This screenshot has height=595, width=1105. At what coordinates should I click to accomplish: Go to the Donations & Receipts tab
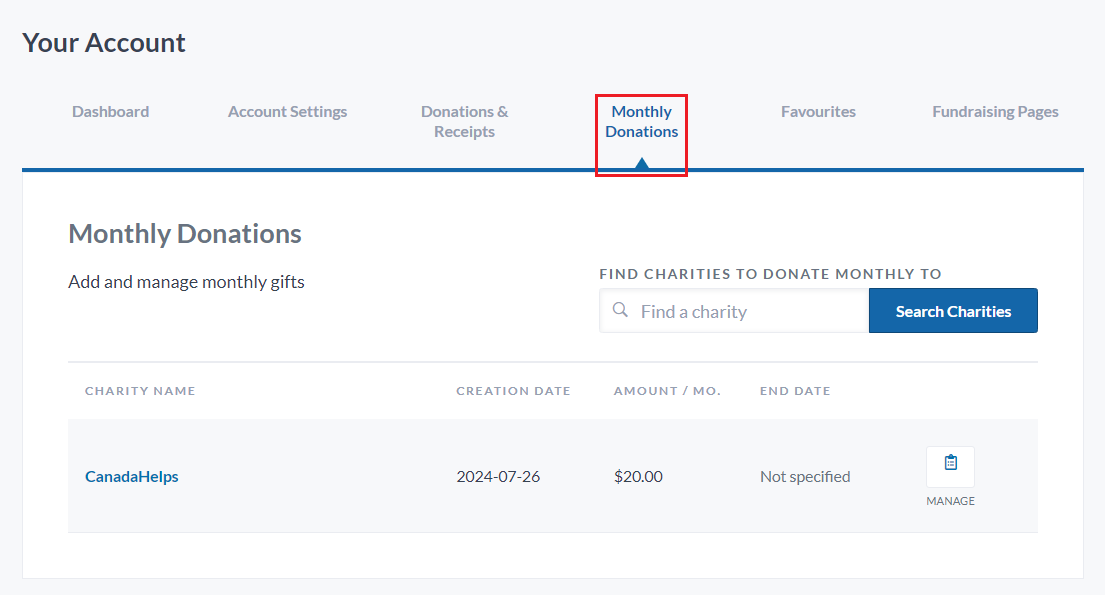pos(464,121)
